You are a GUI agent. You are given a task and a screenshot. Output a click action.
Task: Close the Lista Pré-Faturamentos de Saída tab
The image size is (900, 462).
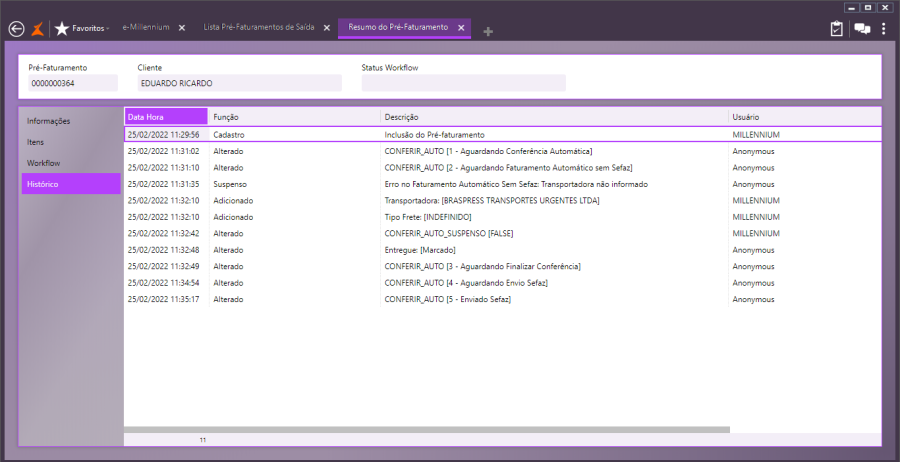click(327, 28)
